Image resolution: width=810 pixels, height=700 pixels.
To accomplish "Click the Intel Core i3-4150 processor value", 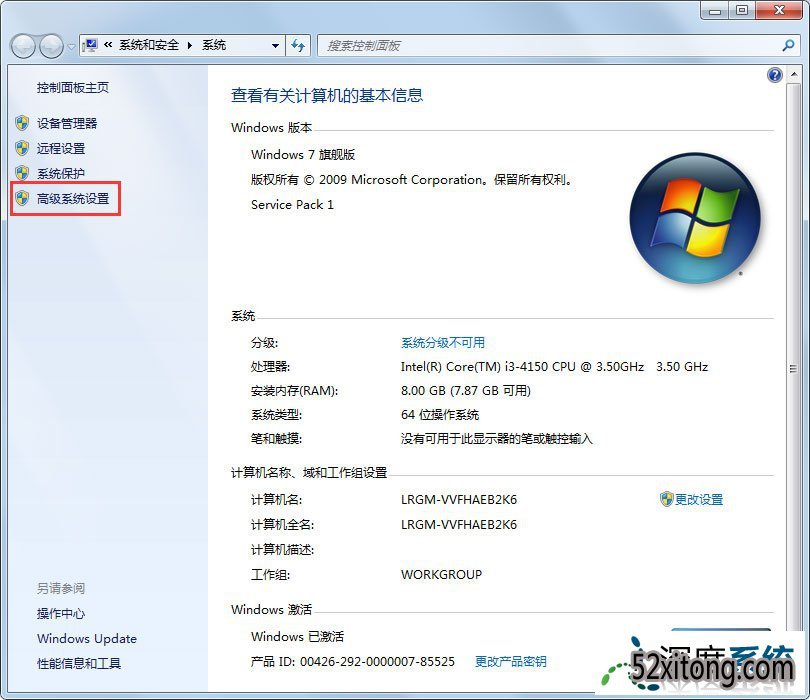I will [554, 367].
